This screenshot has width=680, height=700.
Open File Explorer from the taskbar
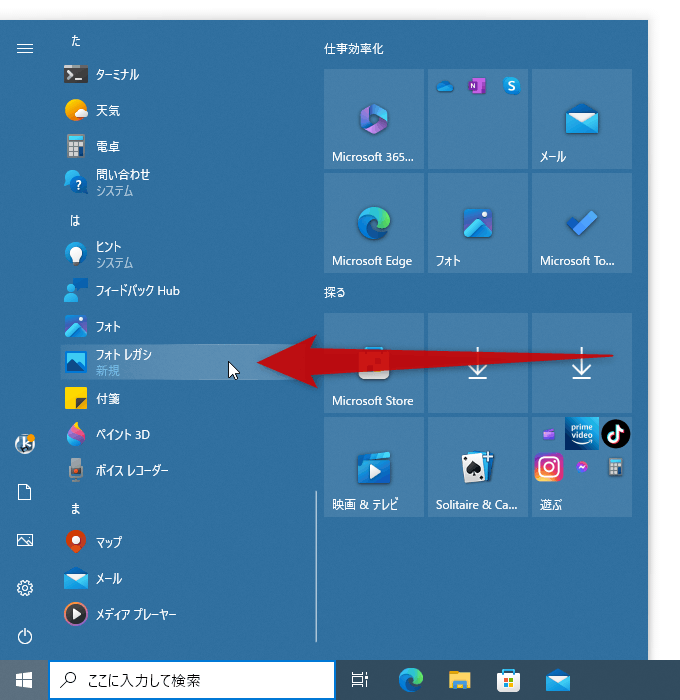pyautogui.click(x=459, y=680)
